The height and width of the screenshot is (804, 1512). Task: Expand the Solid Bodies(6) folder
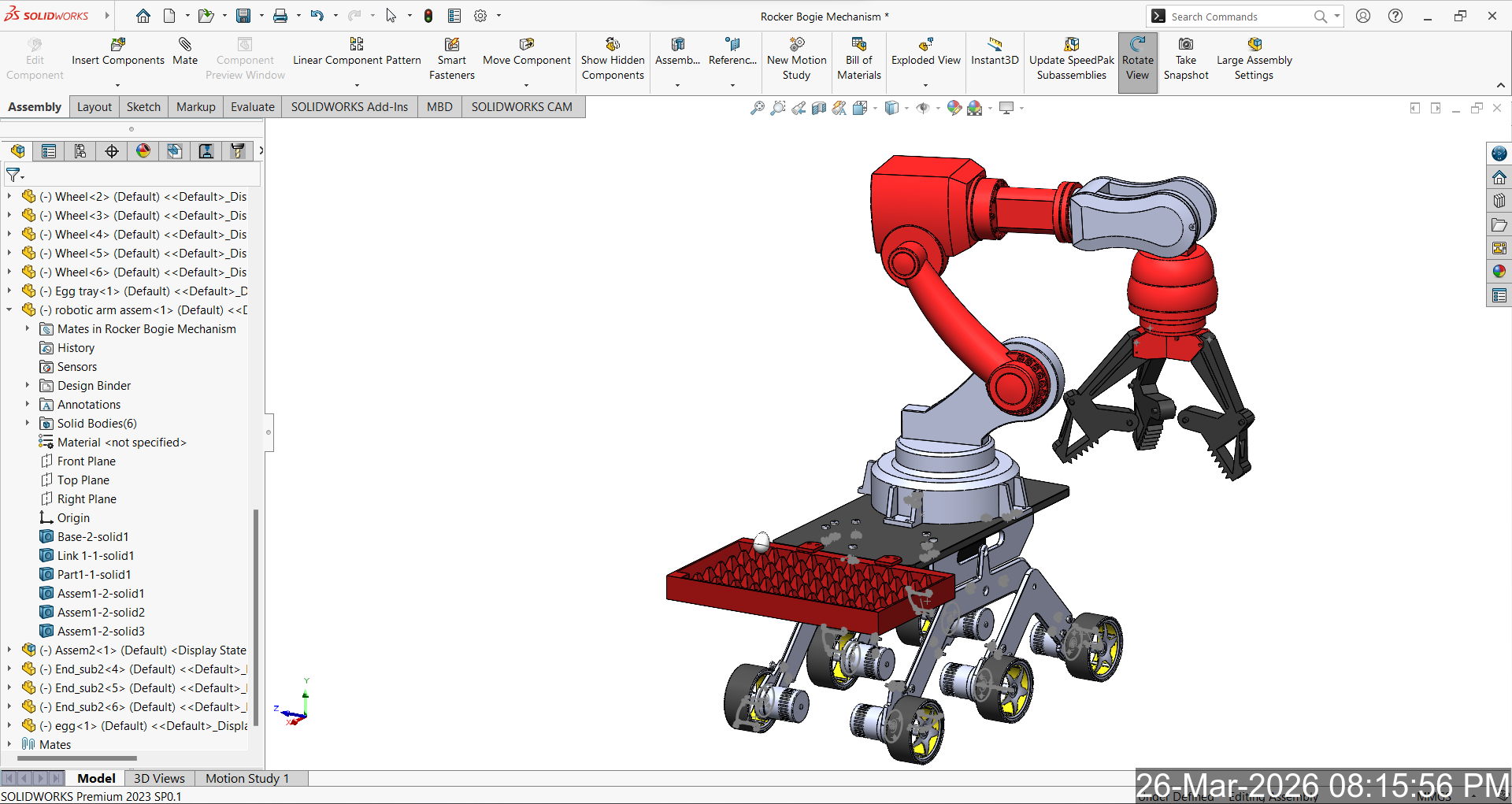pyautogui.click(x=28, y=424)
